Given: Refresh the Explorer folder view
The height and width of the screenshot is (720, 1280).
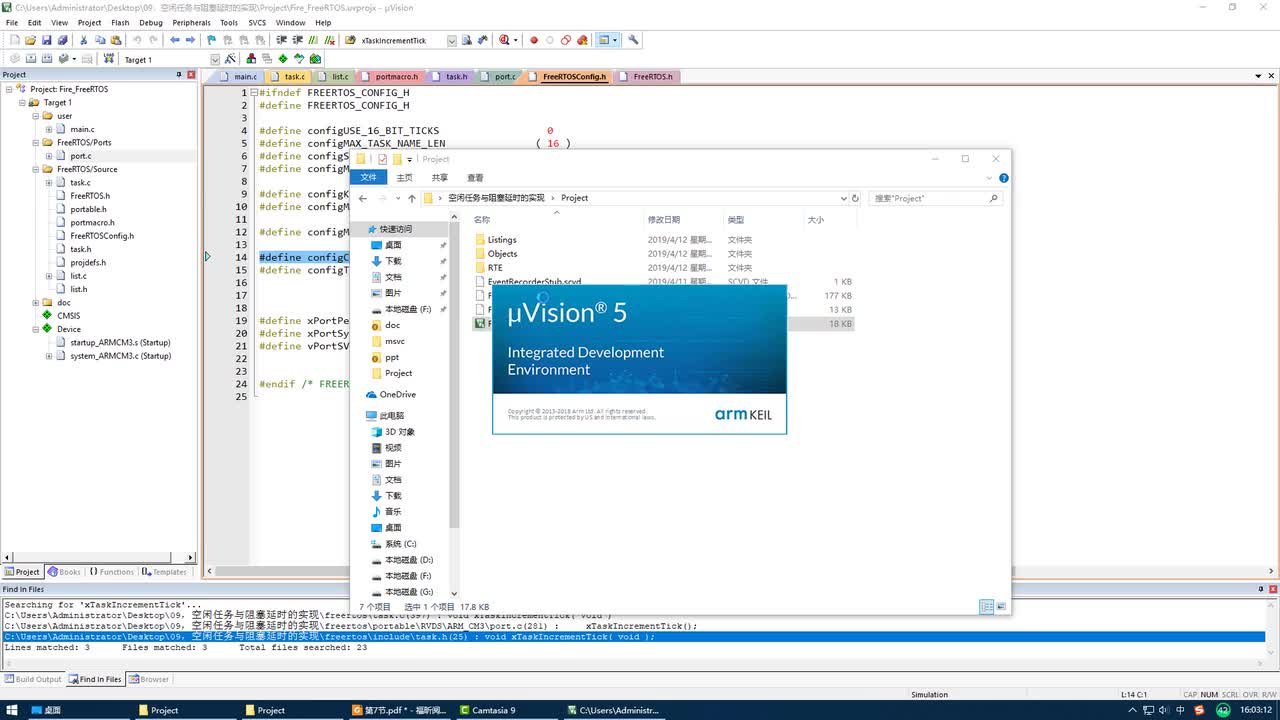Looking at the screenshot, I should (855, 198).
